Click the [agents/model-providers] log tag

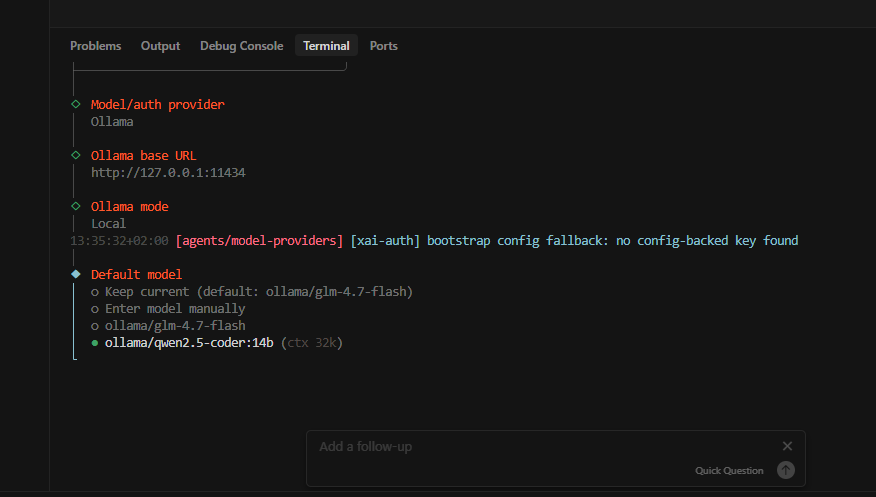point(259,241)
